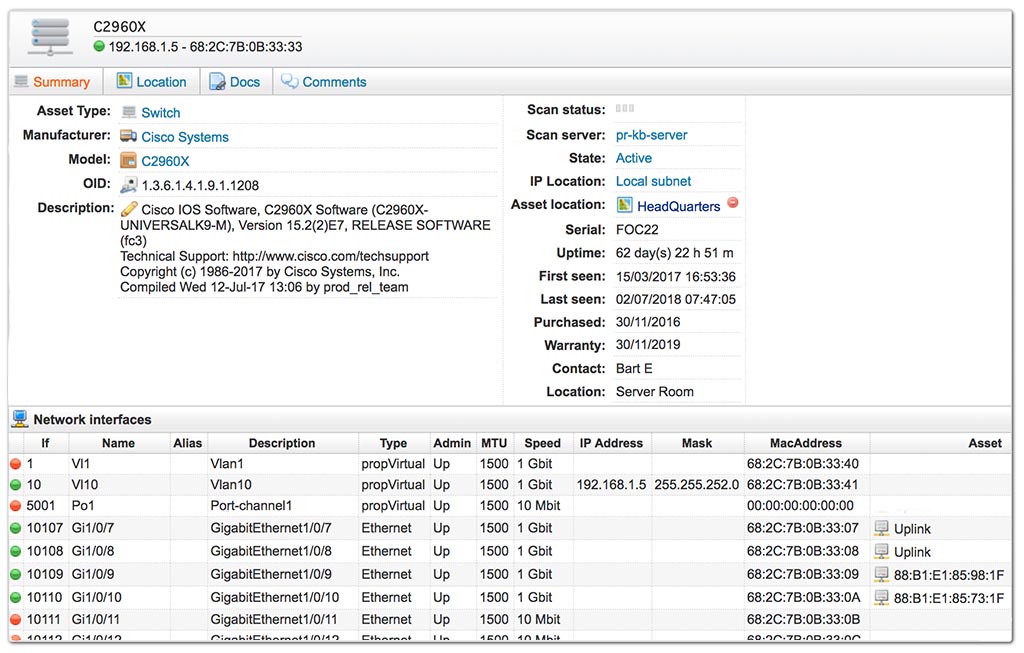Open the C2960X model link
Screen dimensions: 1024x653
165,161
